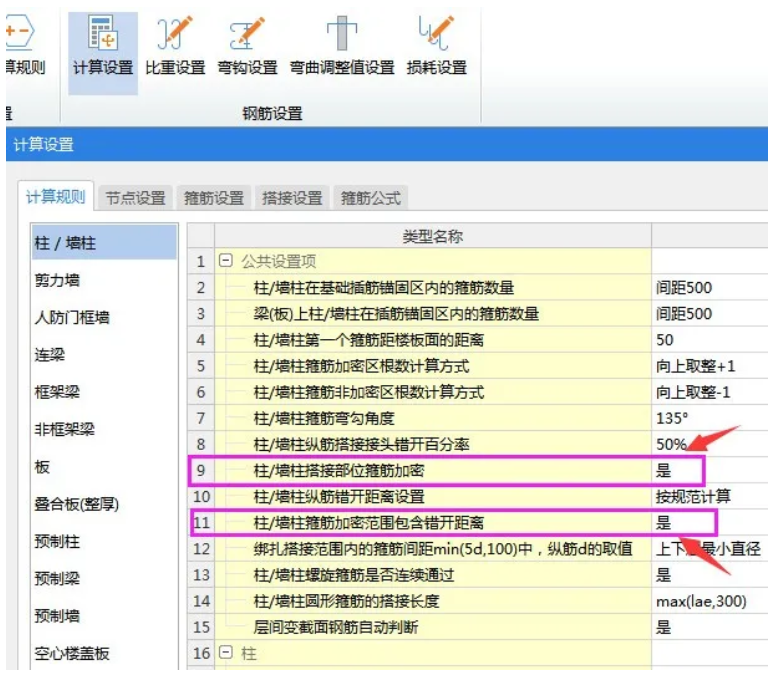The width and height of the screenshot is (779, 680).
Task: Switch to 计算规则 tab
Action: 56,197
